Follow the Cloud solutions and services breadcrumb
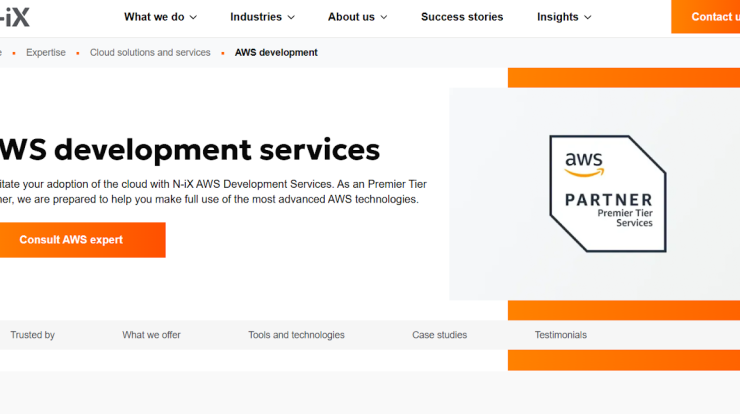This screenshot has height=414, width=740. point(150,53)
